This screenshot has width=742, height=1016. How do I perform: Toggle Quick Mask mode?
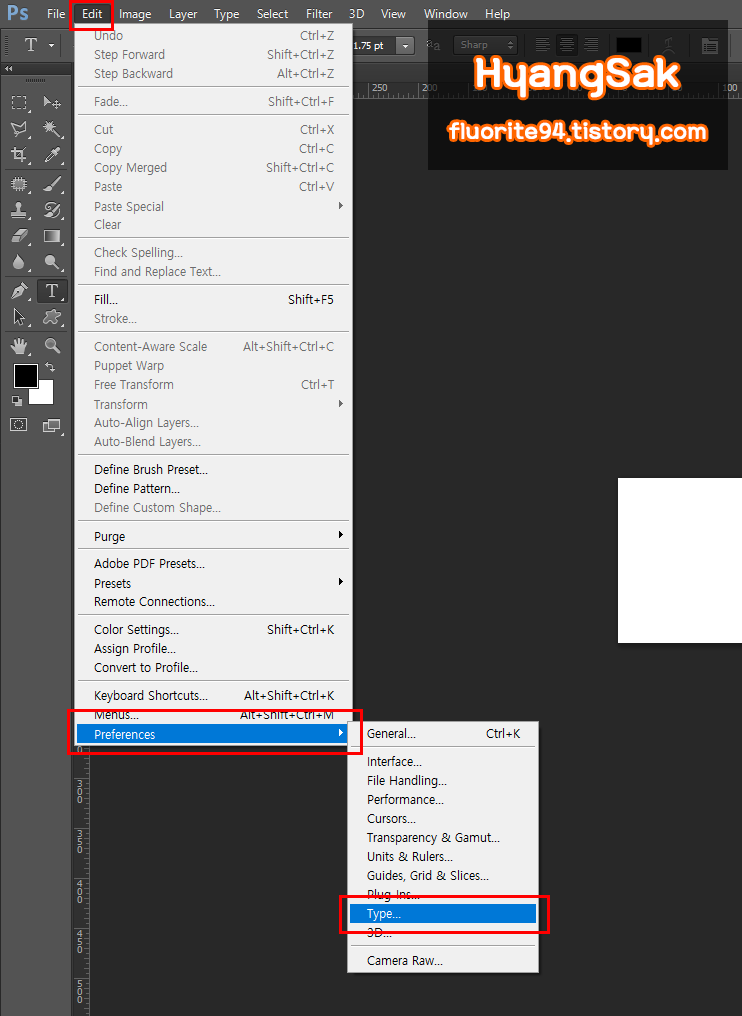tap(19, 425)
